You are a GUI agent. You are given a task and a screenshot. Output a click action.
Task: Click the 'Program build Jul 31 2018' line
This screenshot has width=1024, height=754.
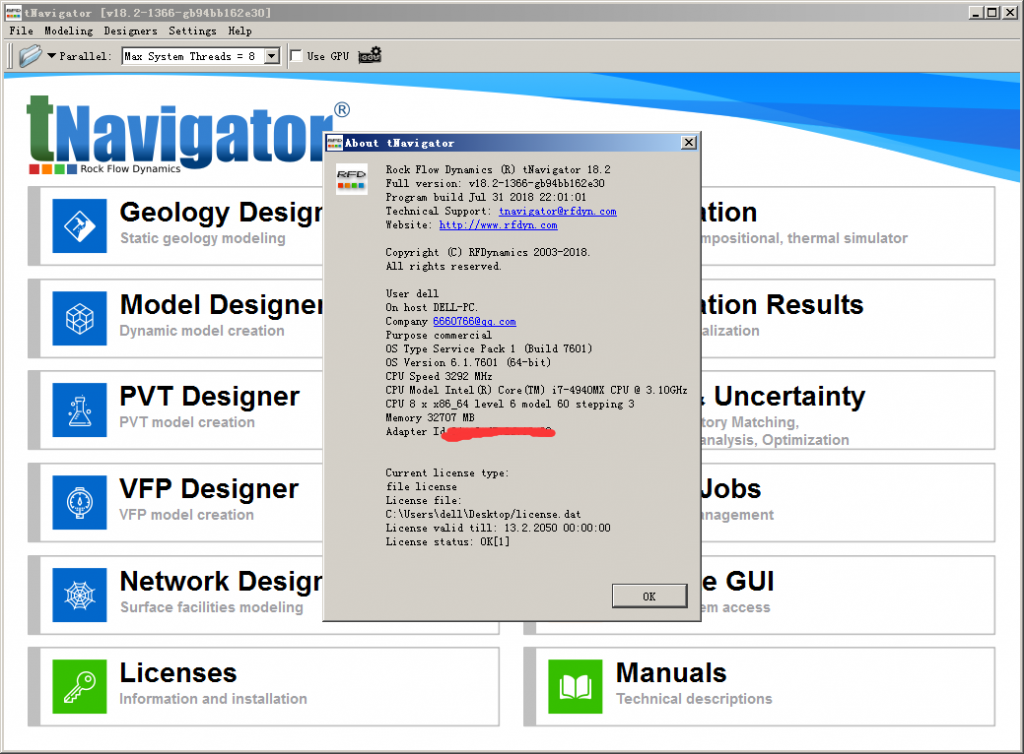(486, 197)
